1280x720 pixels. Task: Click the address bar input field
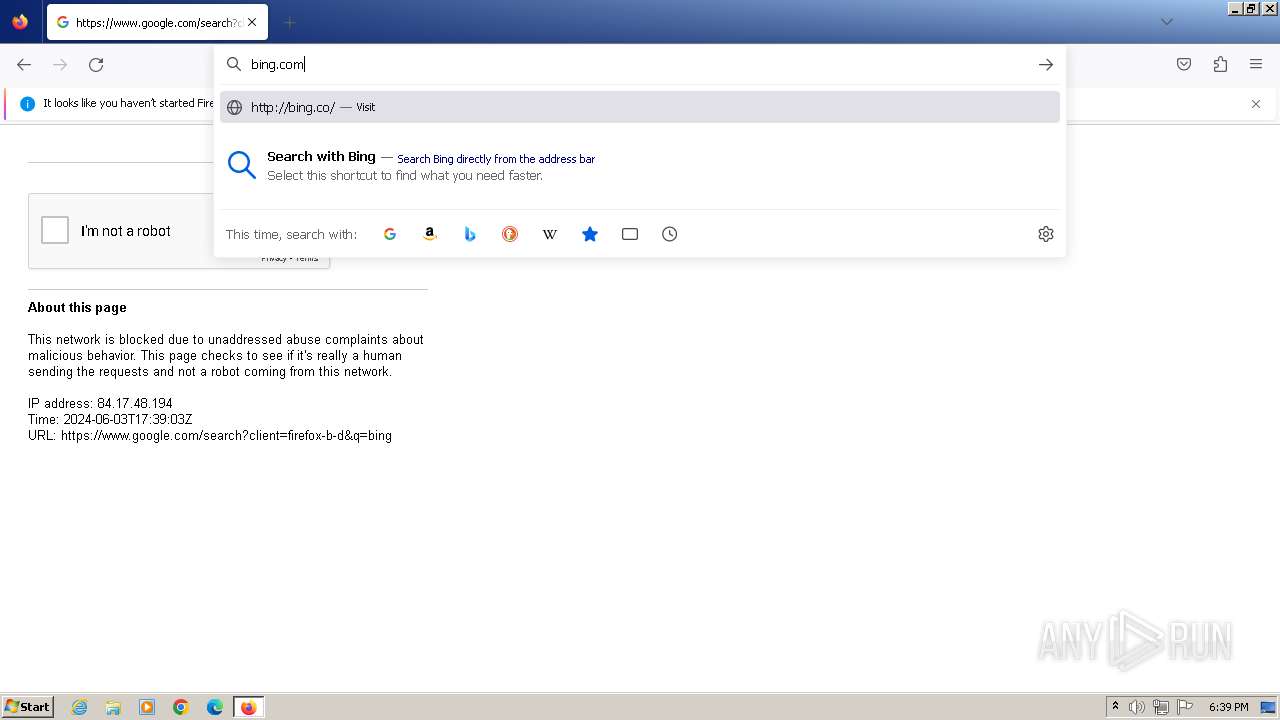pyautogui.click(x=640, y=64)
